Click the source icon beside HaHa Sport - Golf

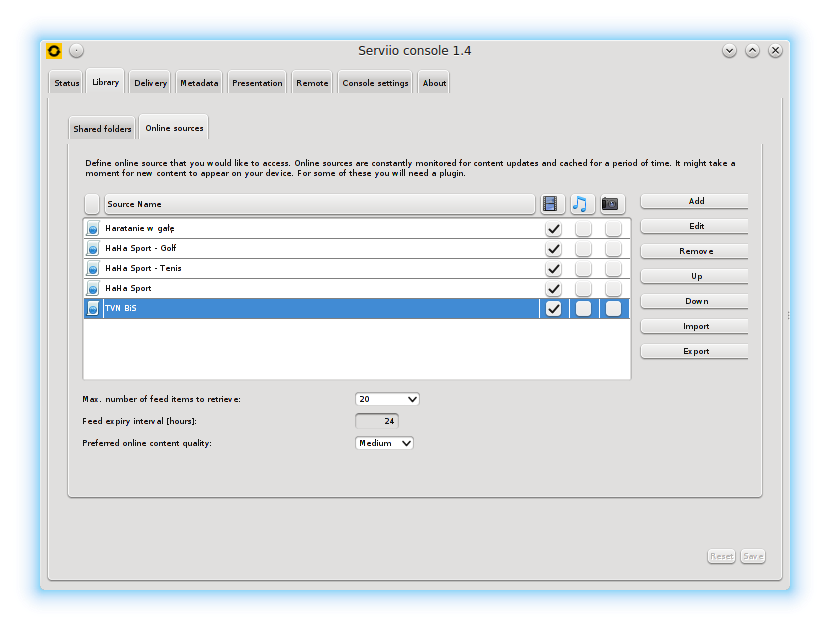[93, 249]
